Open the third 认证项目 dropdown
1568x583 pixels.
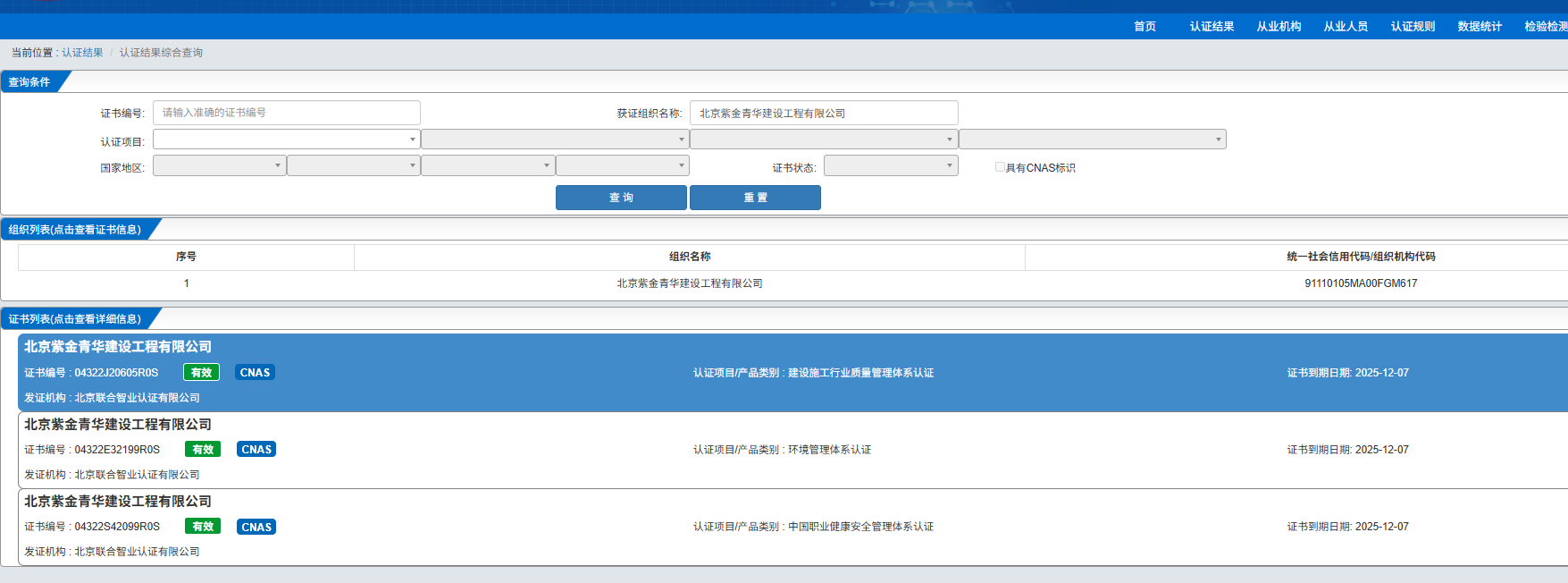pos(824,139)
